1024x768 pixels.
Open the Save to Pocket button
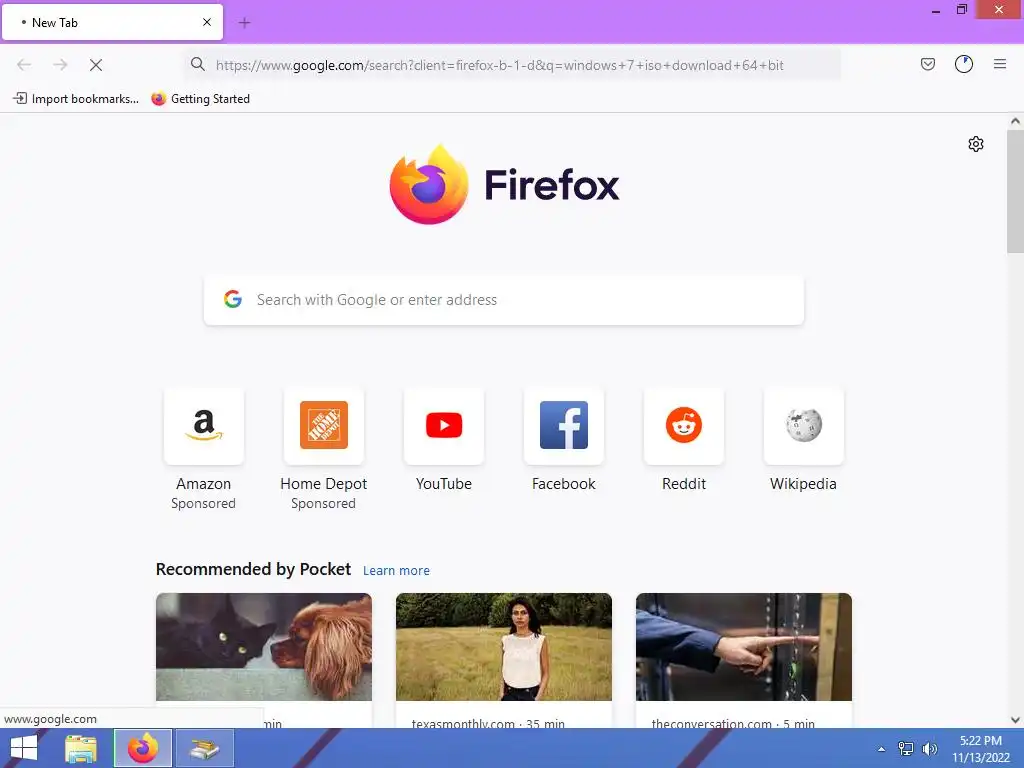coord(927,64)
